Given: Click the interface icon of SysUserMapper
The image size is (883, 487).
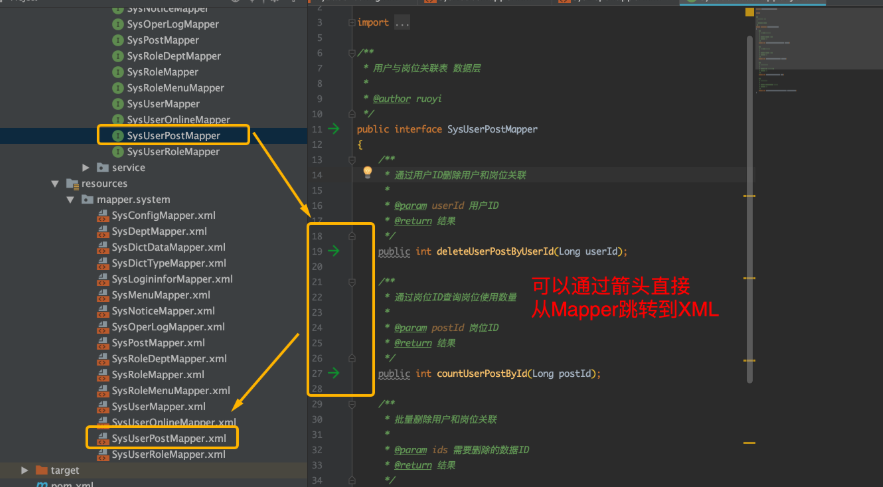Looking at the screenshot, I should 118,104.
